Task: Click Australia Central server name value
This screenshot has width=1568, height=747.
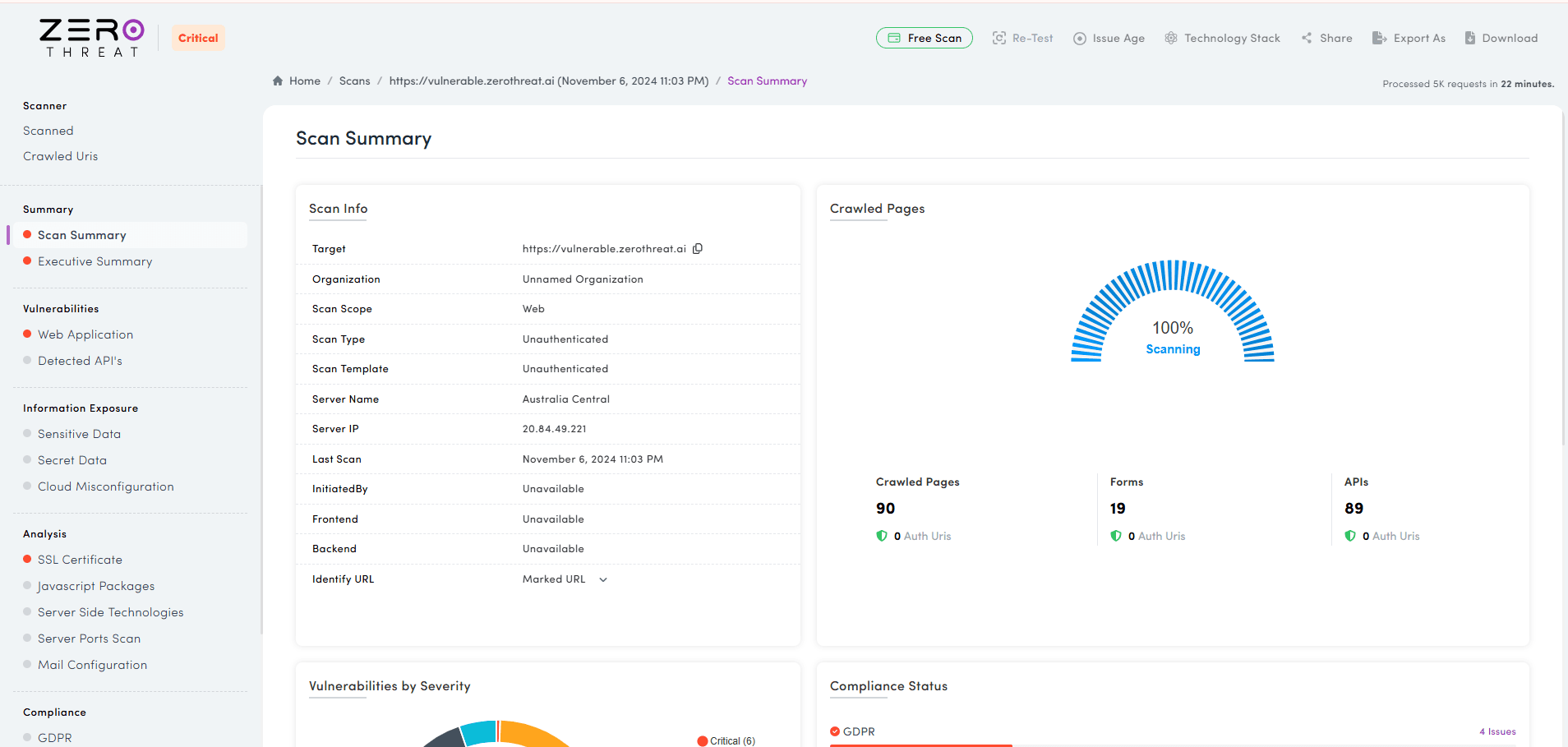Action: coord(566,399)
